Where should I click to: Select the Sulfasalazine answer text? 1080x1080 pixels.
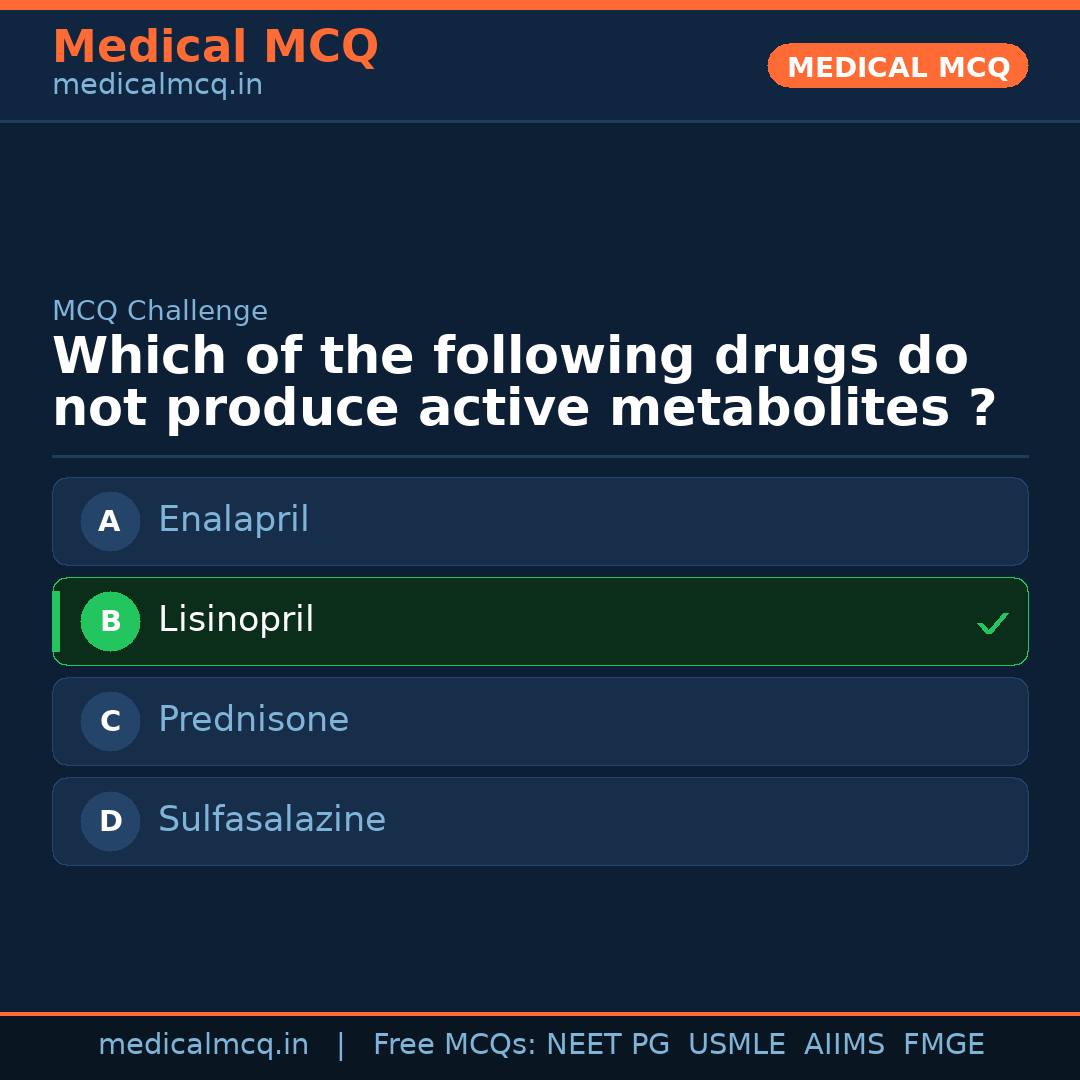coord(272,820)
